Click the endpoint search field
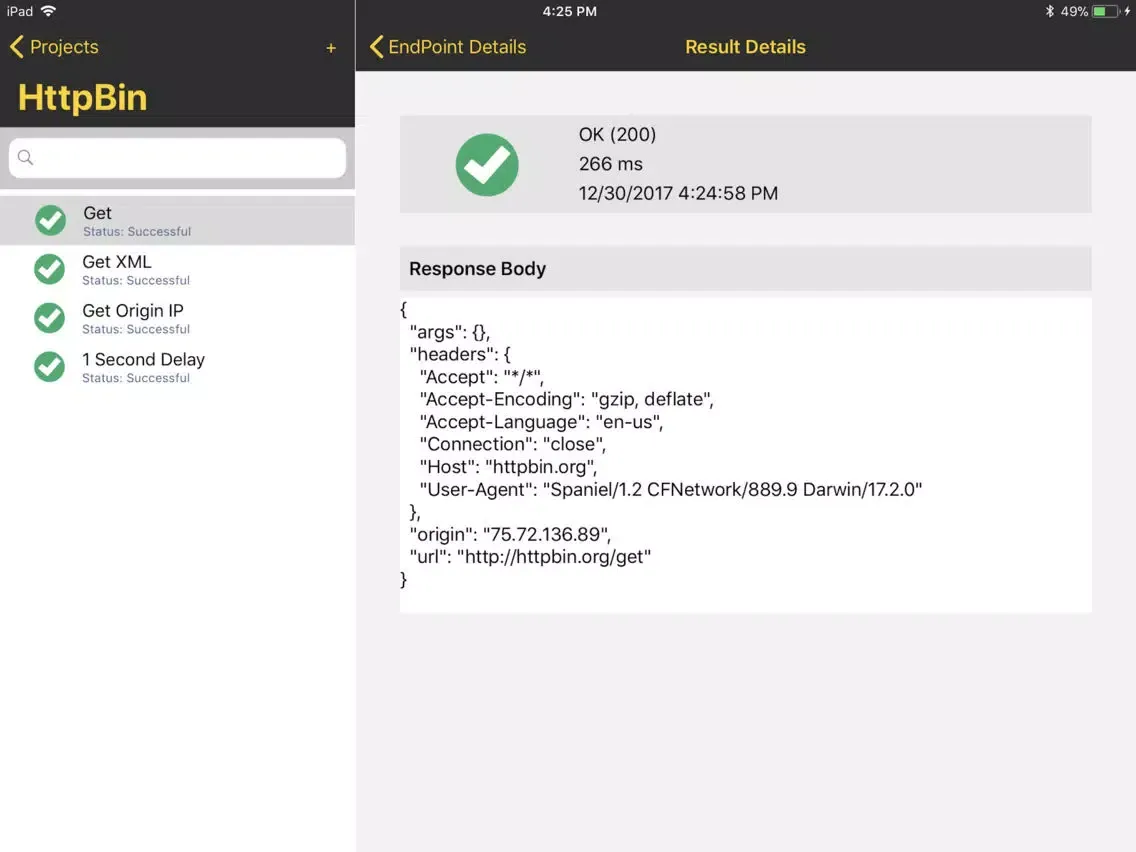 pos(178,158)
